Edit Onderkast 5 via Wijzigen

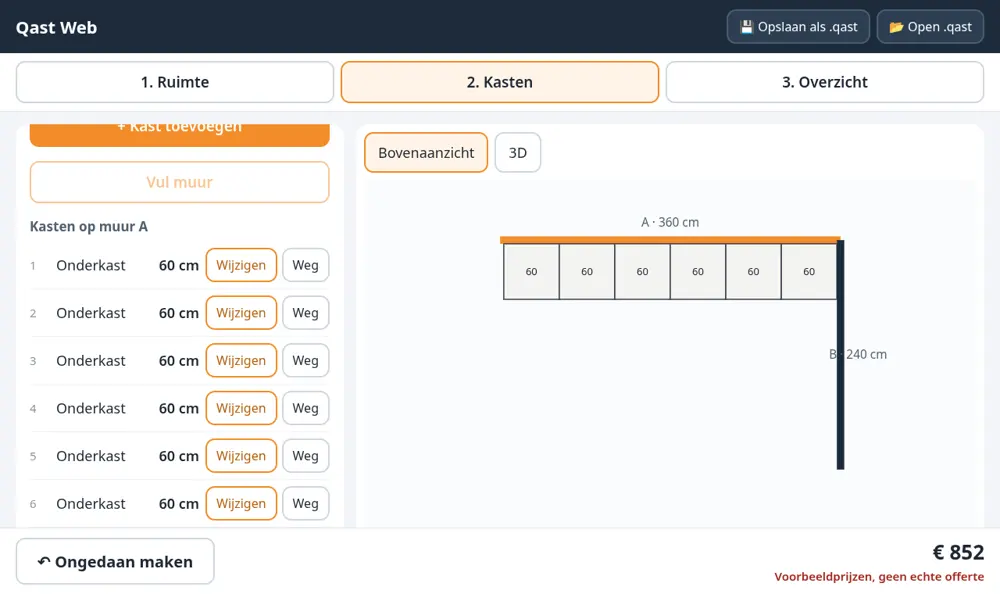(x=241, y=456)
